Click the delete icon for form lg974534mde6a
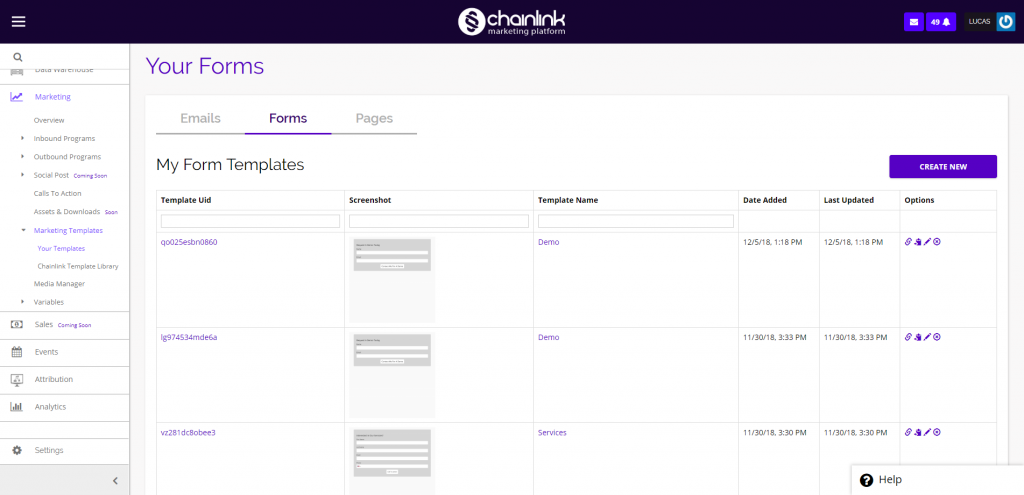Screen dimensions: 1024x495 pyautogui.click(x=936, y=337)
